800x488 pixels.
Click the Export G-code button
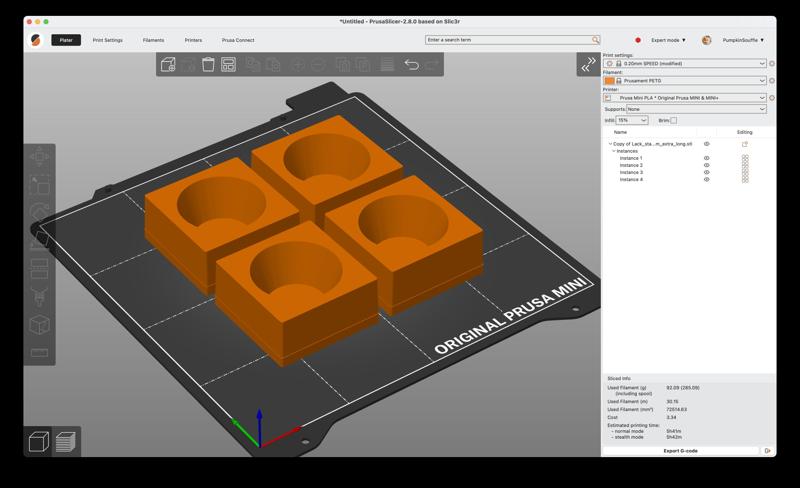click(x=681, y=451)
